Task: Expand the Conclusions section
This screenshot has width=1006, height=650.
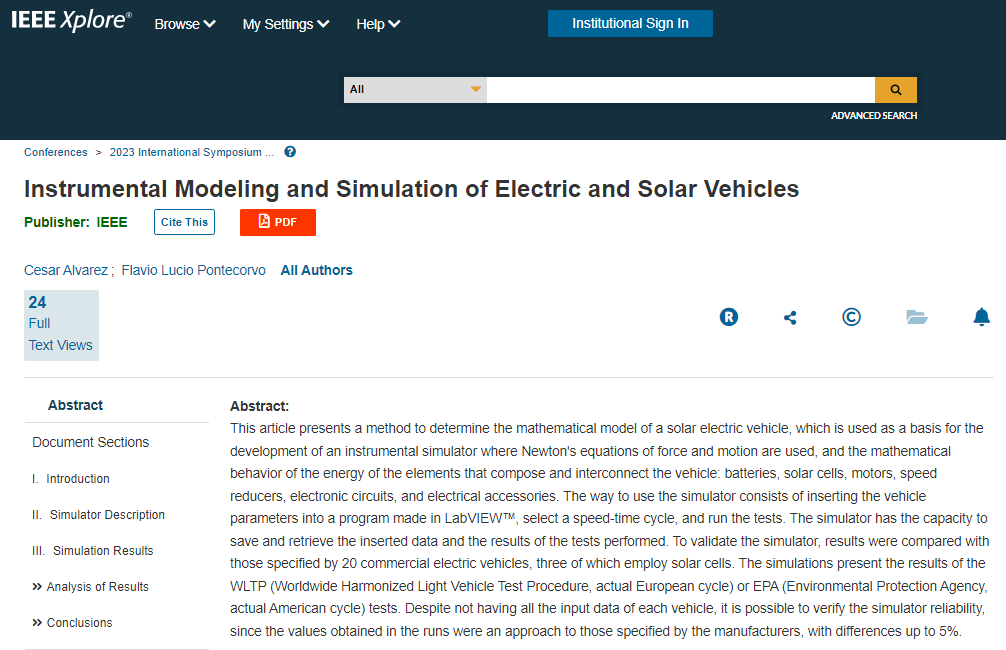Action: click(79, 623)
